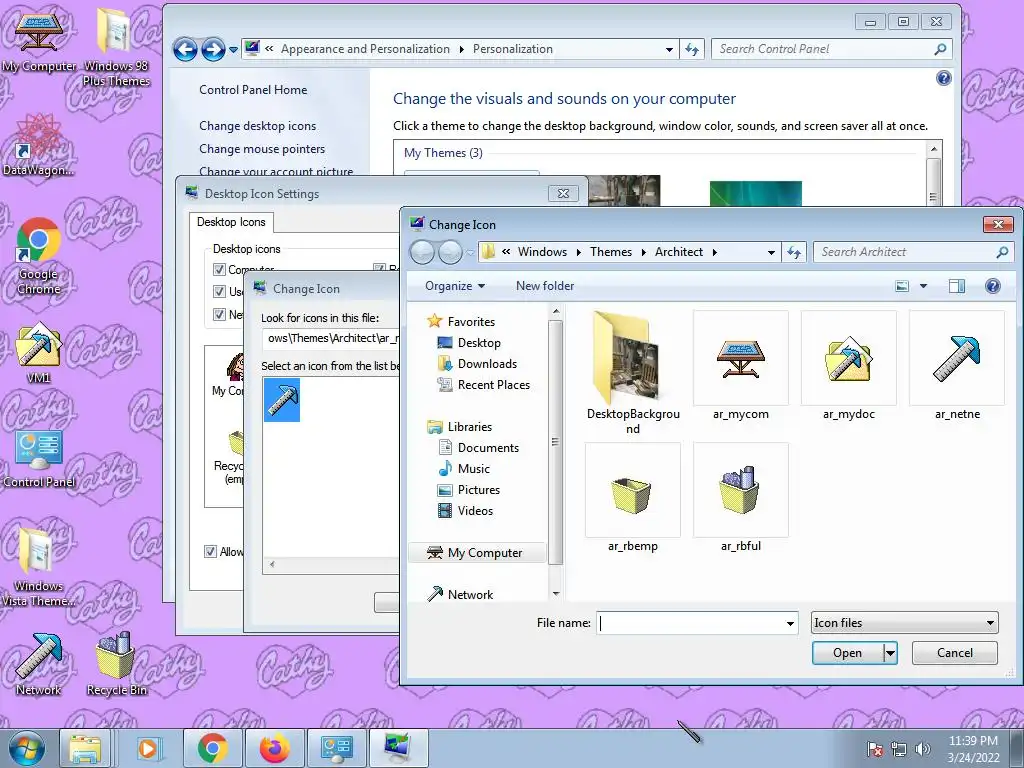Viewport: 1024px width, 768px height.
Task: Open My Computer desktop icon
Action: pos(39,39)
